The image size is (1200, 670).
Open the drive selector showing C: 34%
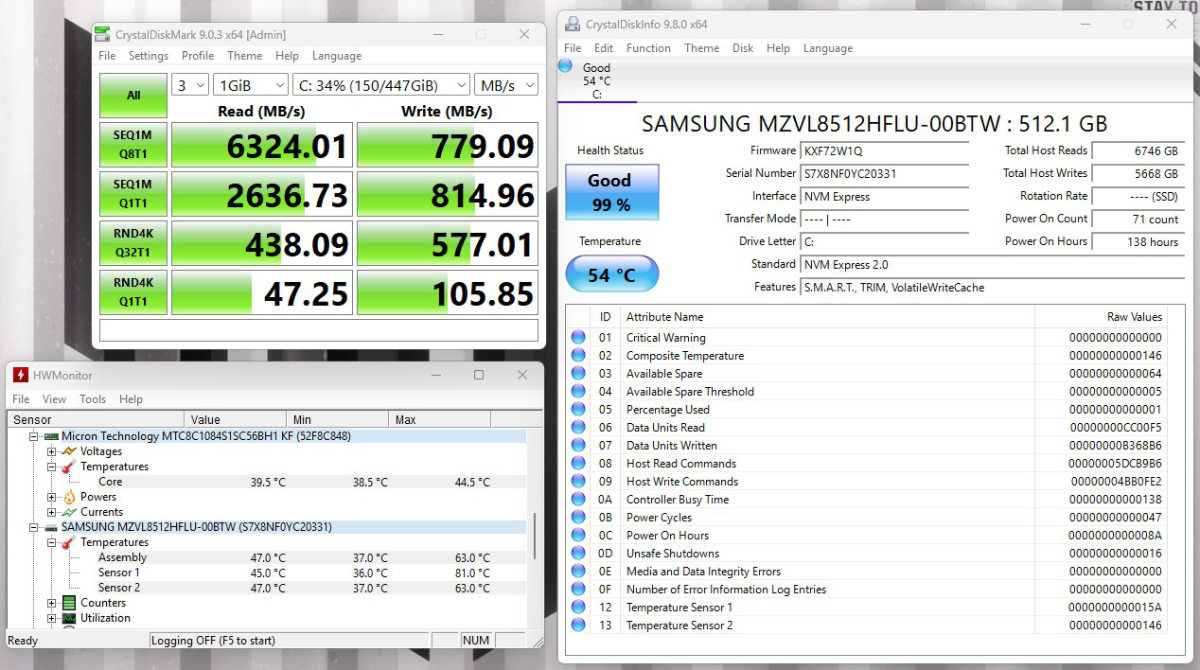click(380, 85)
